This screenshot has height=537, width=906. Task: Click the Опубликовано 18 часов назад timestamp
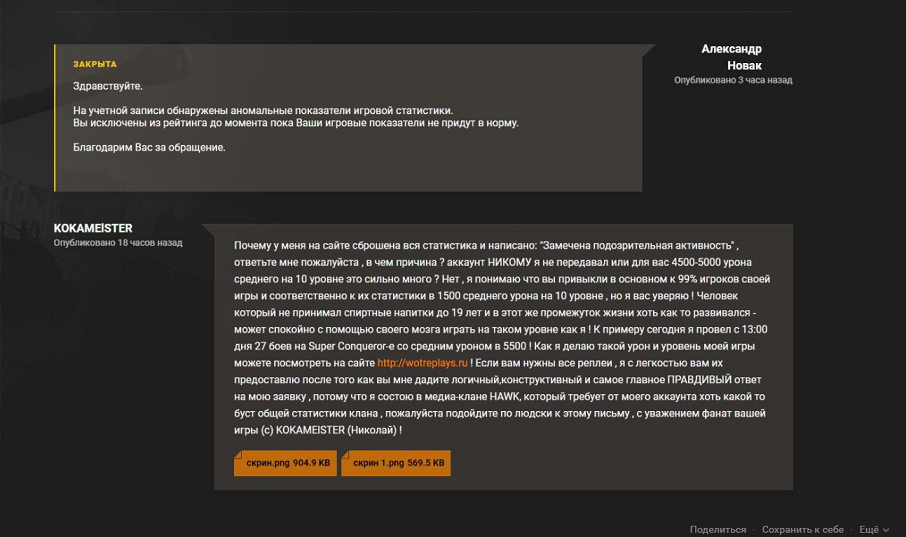118,243
